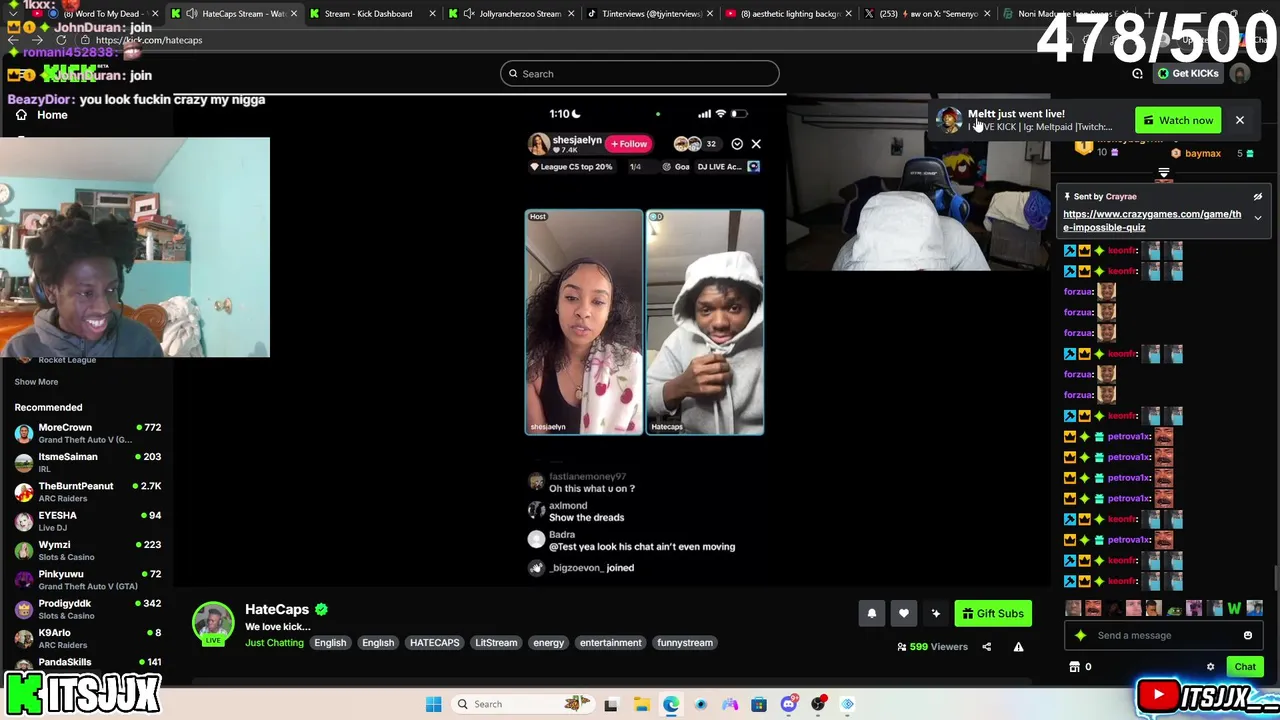This screenshot has height=720, width=1280.
Task: Click the down-arrow circle icon in the phone stream
Action: click(x=737, y=144)
